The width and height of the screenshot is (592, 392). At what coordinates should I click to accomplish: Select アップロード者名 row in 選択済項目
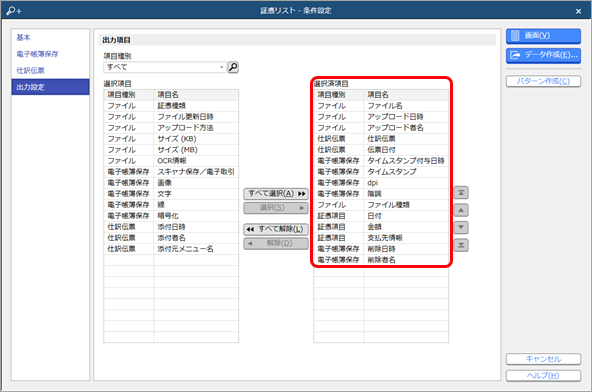[x=381, y=128]
